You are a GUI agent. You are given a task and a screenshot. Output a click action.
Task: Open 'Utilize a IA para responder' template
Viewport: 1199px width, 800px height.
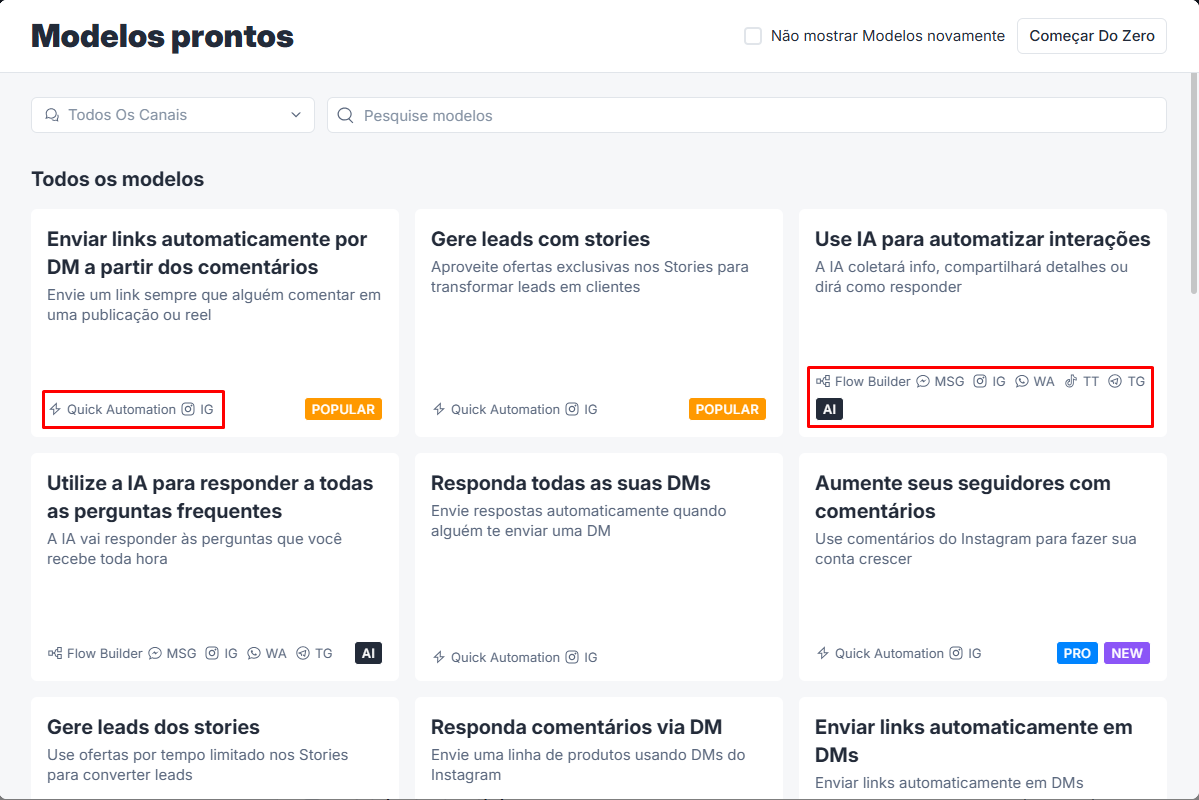click(x=214, y=567)
